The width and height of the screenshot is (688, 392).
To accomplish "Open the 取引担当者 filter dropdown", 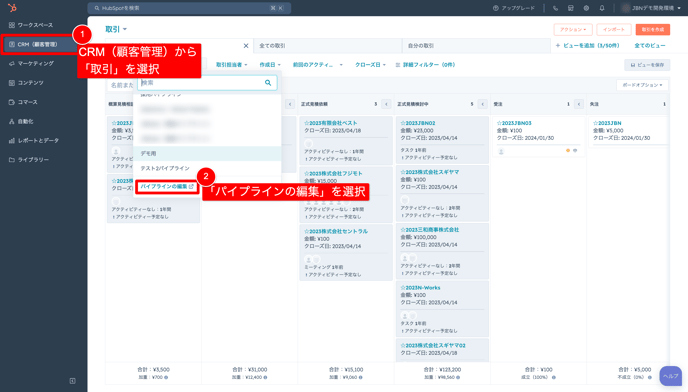I will point(232,65).
